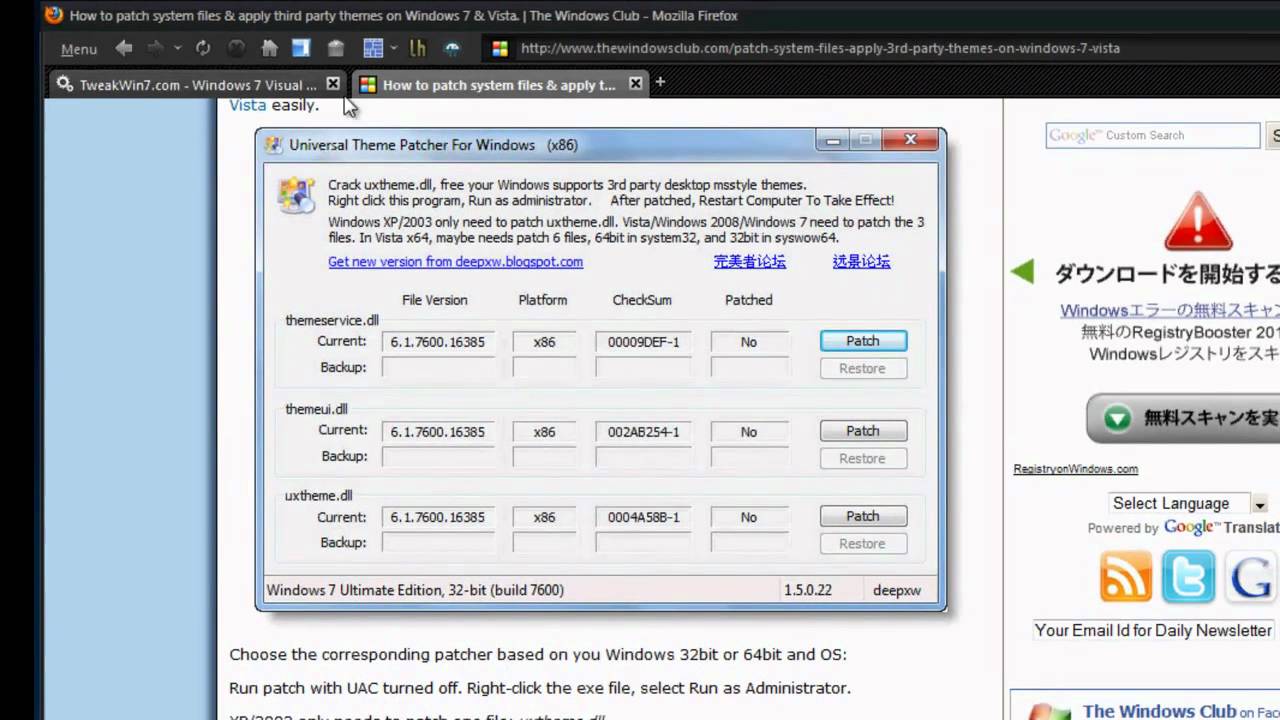Go forward using the forward arrow
Viewport: 1280px width, 720px height.
[x=155, y=47]
